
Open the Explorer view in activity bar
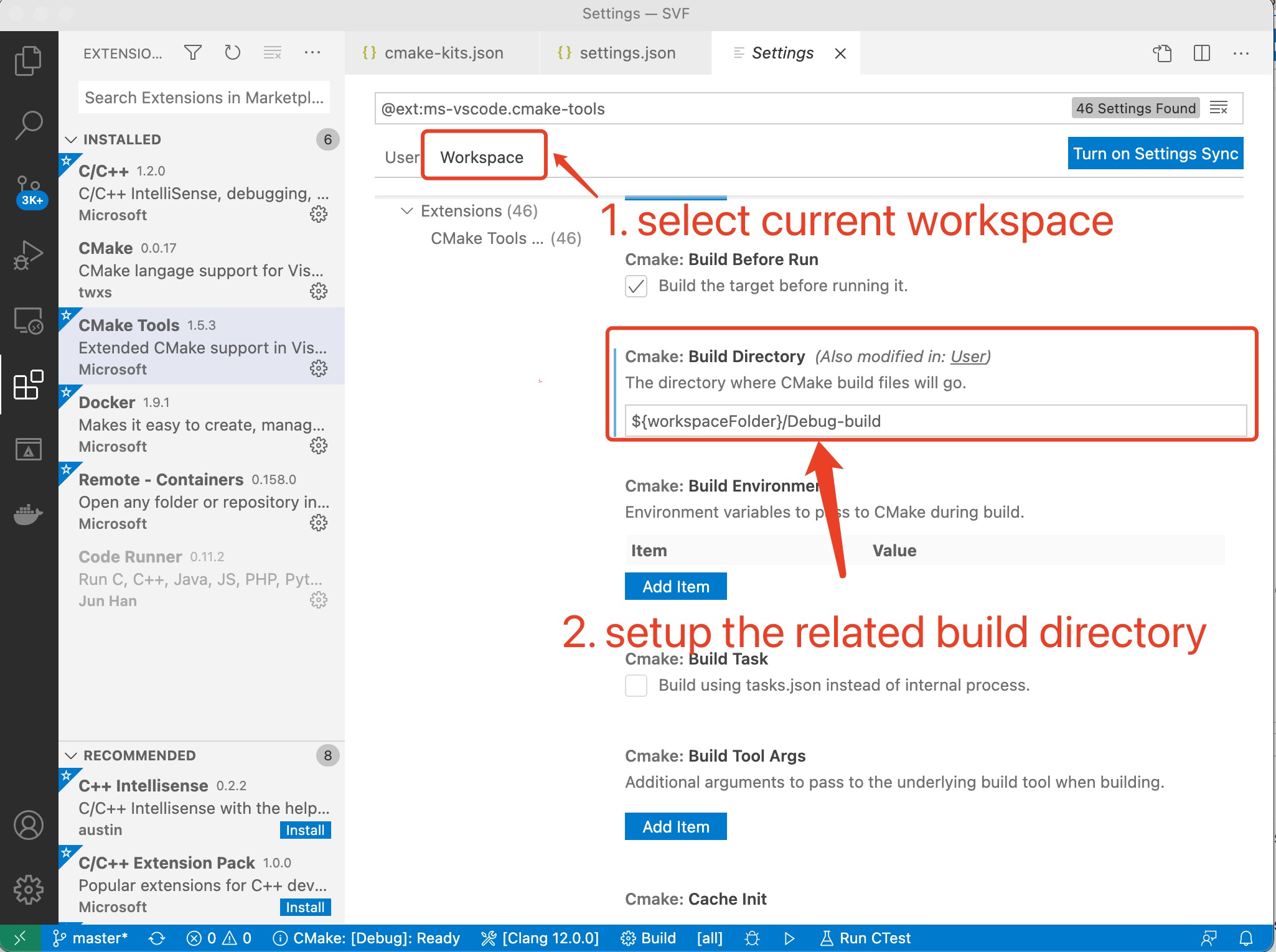coord(28,60)
